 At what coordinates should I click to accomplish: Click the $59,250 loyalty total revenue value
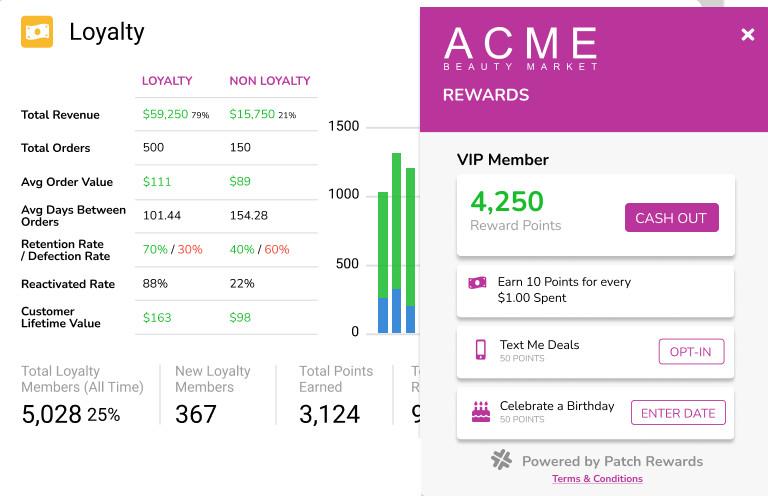tap(165, 114)
